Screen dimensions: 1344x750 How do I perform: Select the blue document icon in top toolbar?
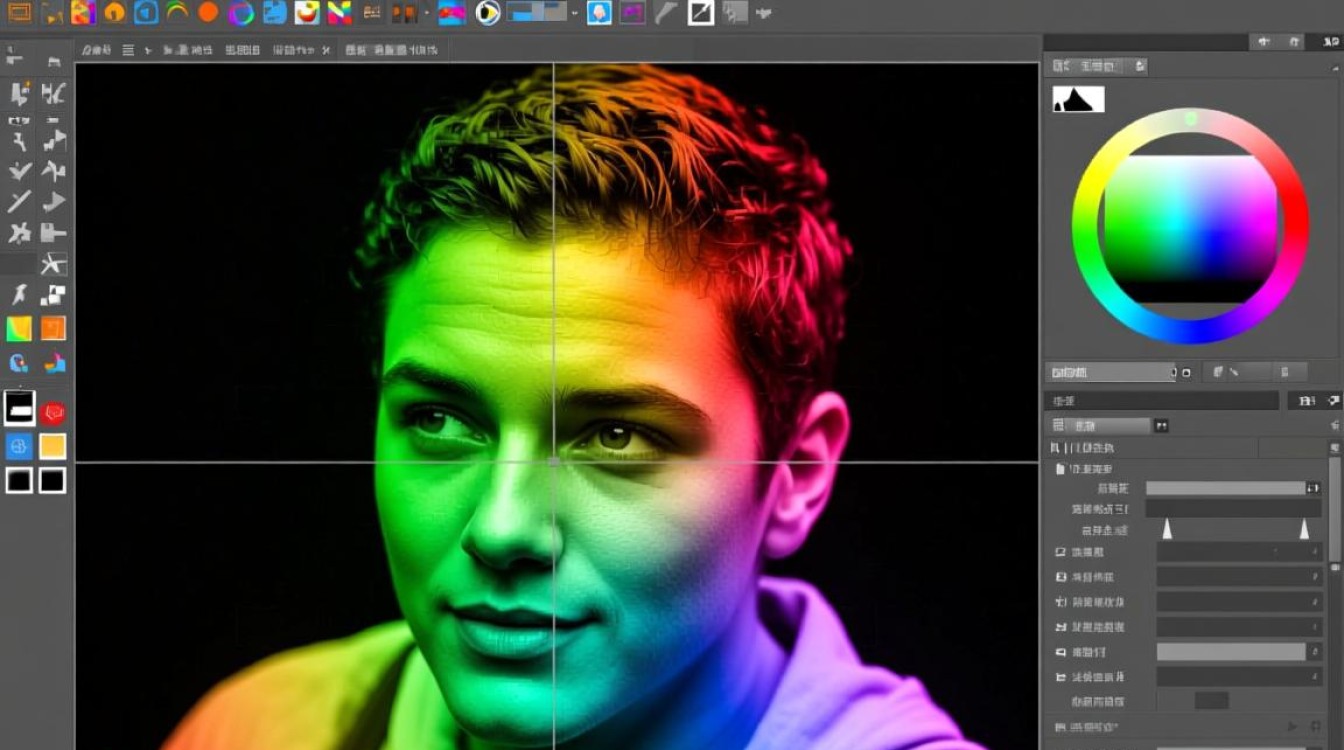[x=274, y=12]
